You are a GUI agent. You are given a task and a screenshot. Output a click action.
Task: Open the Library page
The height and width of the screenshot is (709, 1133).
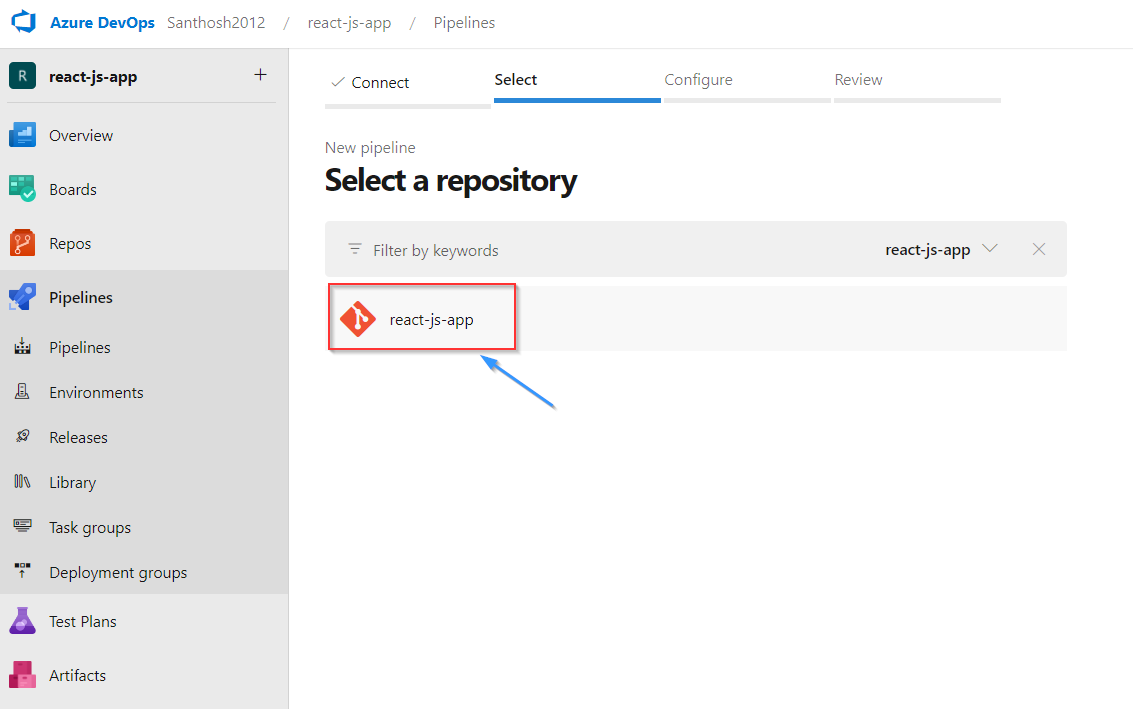tap(72, 483)
